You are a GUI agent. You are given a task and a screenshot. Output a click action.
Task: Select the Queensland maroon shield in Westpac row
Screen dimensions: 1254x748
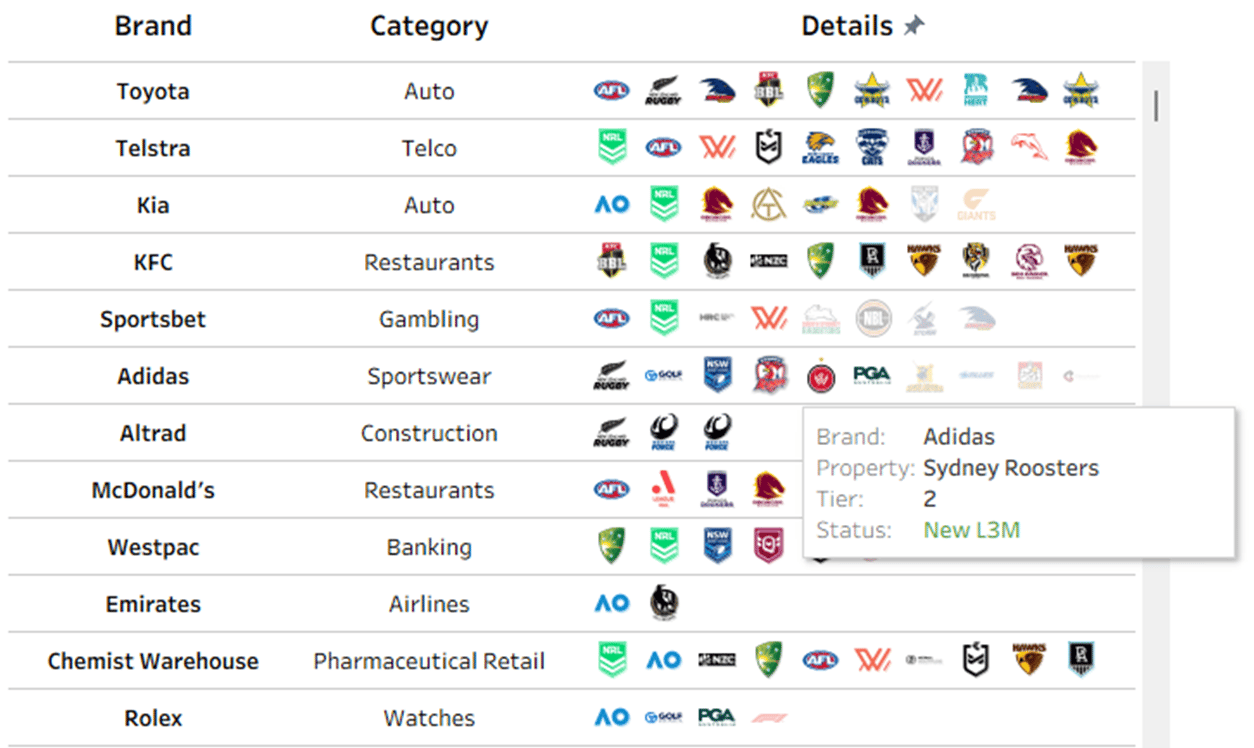[x=768, y=547]
